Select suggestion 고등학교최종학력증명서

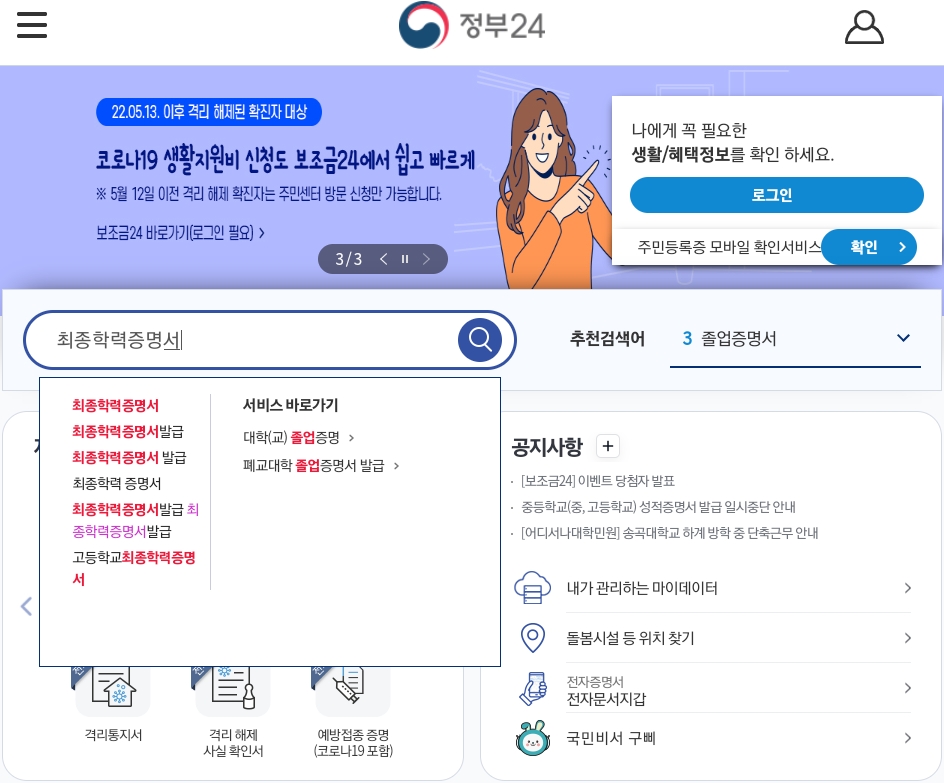pyautogui.click(x=134, y=568)
